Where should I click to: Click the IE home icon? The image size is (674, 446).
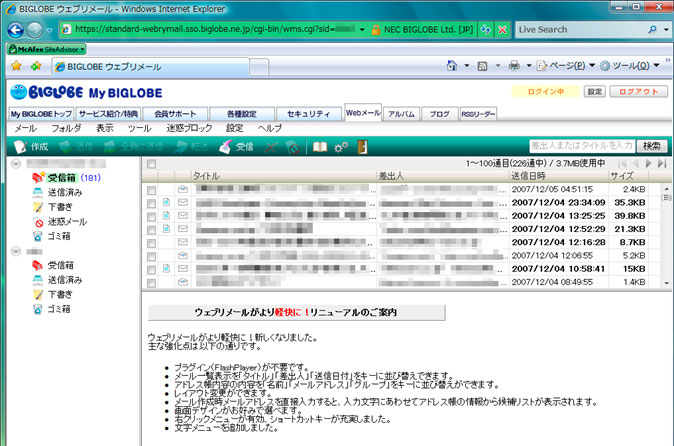pyautogui.click(x=452, y=65)
